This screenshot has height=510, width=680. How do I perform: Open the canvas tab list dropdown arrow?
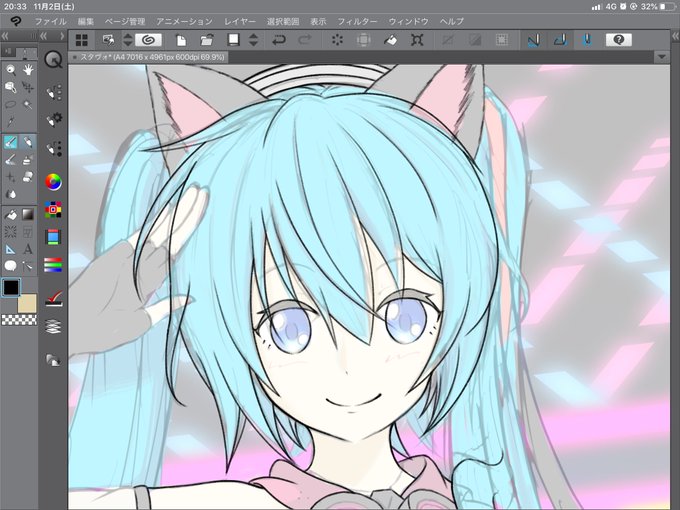coord(661,57)
